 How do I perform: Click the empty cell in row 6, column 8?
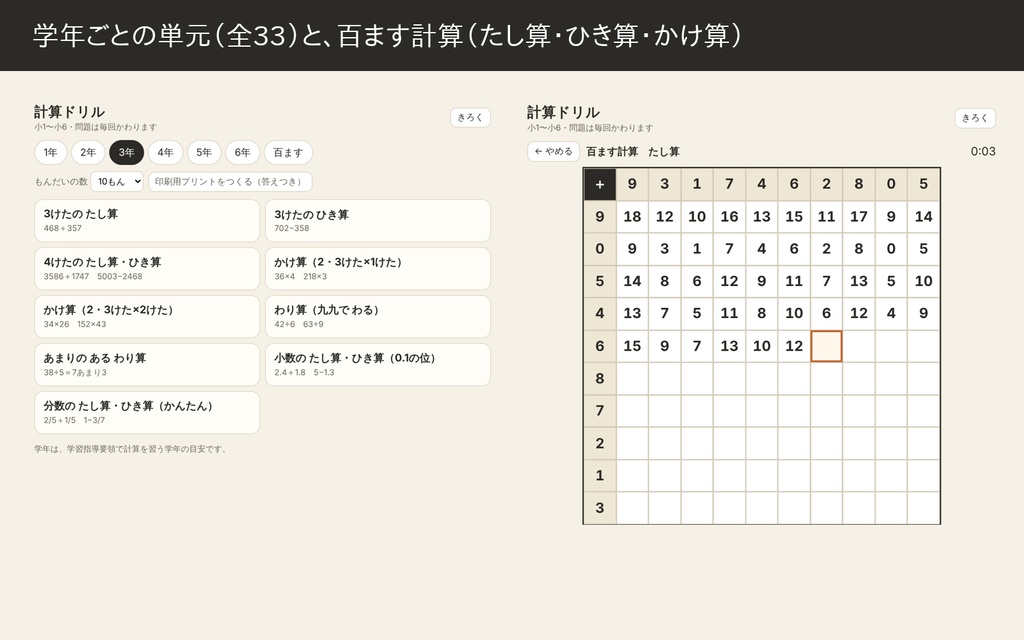click(859, 346)
